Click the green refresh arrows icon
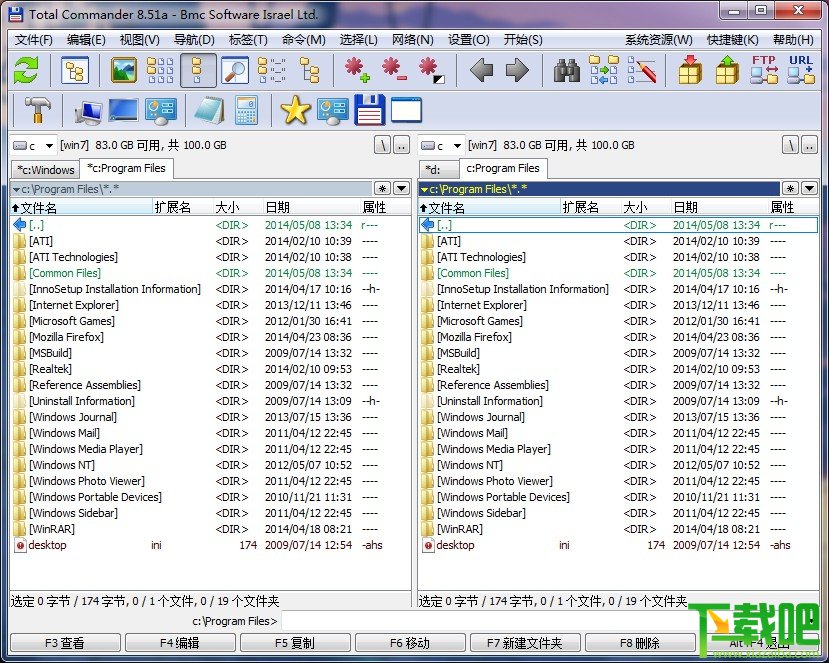The height and width of the screenshot is (663, 829). 26,70
